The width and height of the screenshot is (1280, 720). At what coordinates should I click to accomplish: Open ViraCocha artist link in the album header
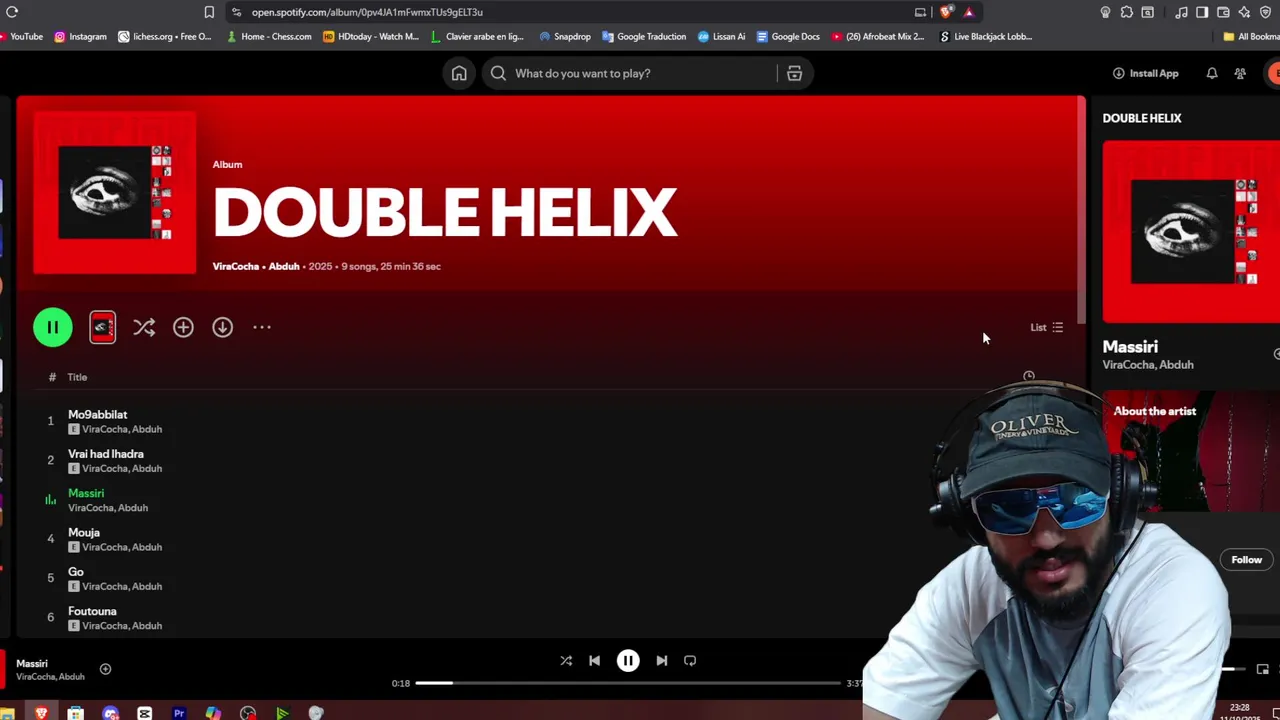pyautogui.click(x=236, y=266)
